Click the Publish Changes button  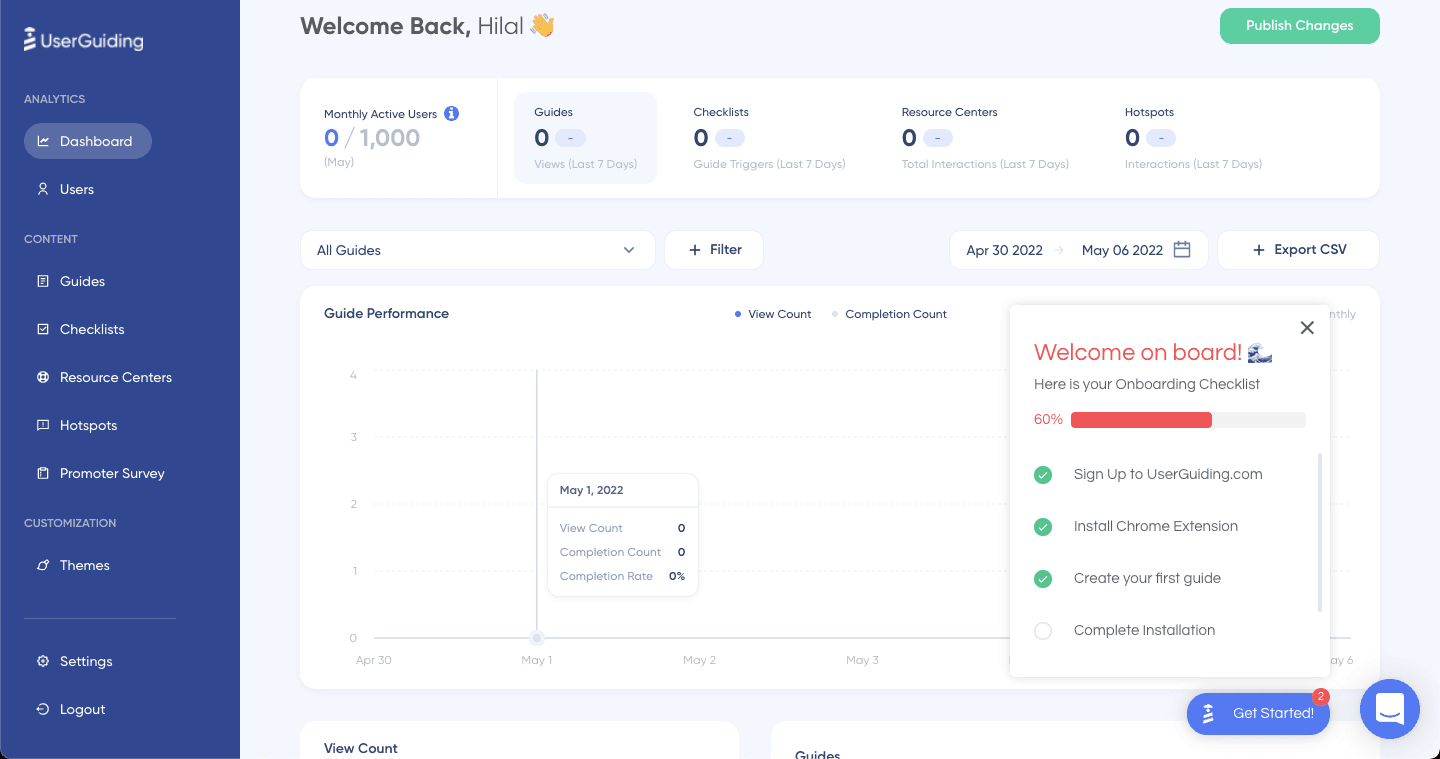[x=1300, y=26]
